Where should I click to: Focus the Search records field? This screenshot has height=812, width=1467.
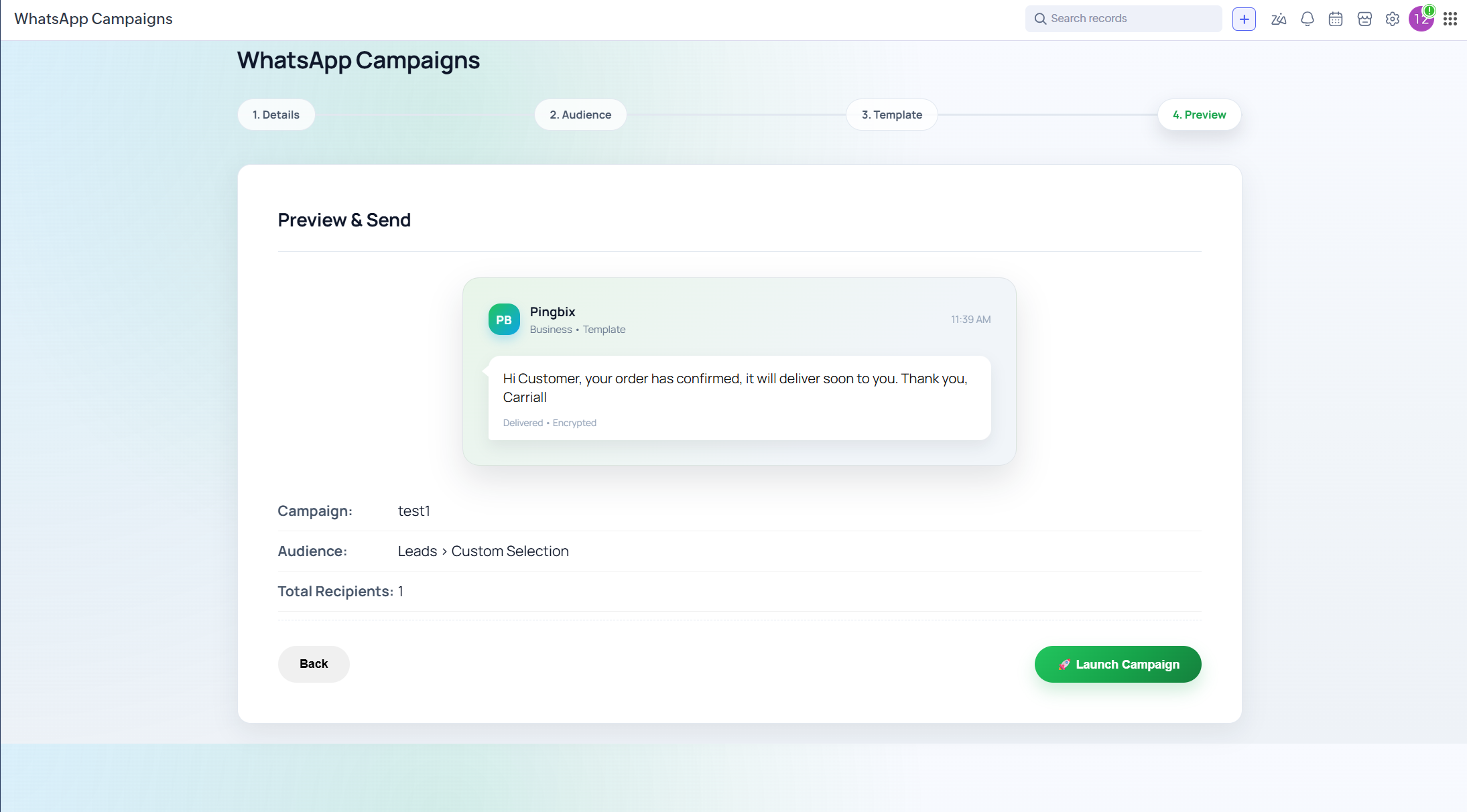point(1131,19)
